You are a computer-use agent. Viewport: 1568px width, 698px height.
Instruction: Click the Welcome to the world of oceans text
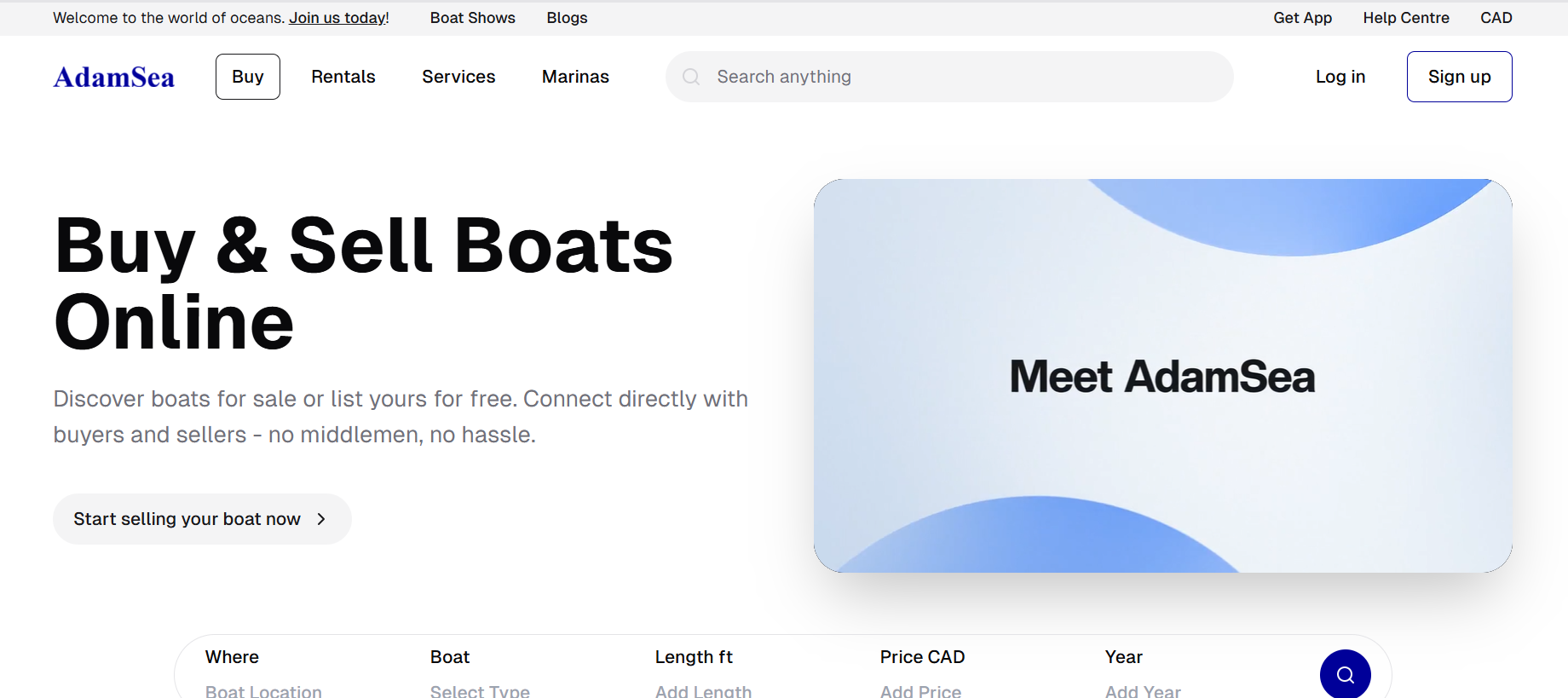tap(169, 18)
